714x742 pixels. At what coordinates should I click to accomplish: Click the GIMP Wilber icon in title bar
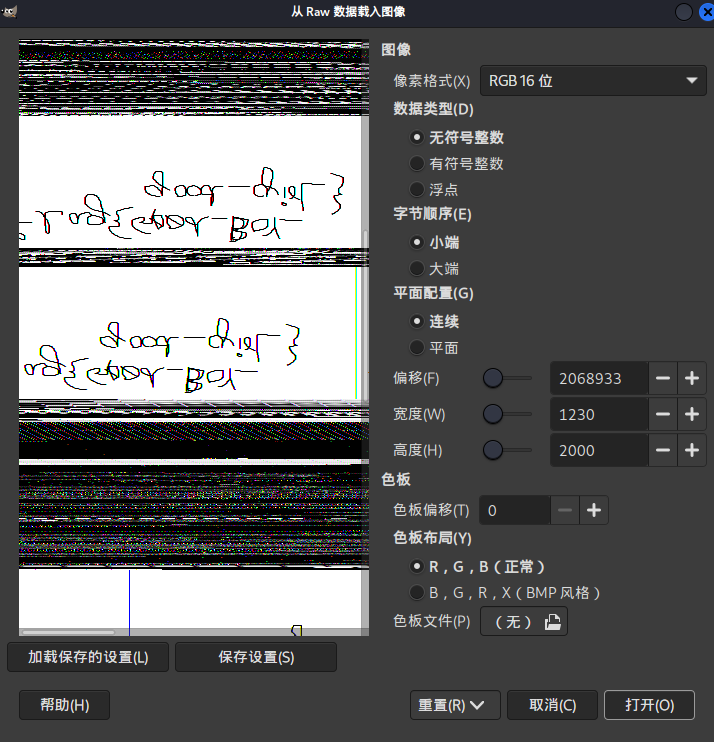point(9,12)
